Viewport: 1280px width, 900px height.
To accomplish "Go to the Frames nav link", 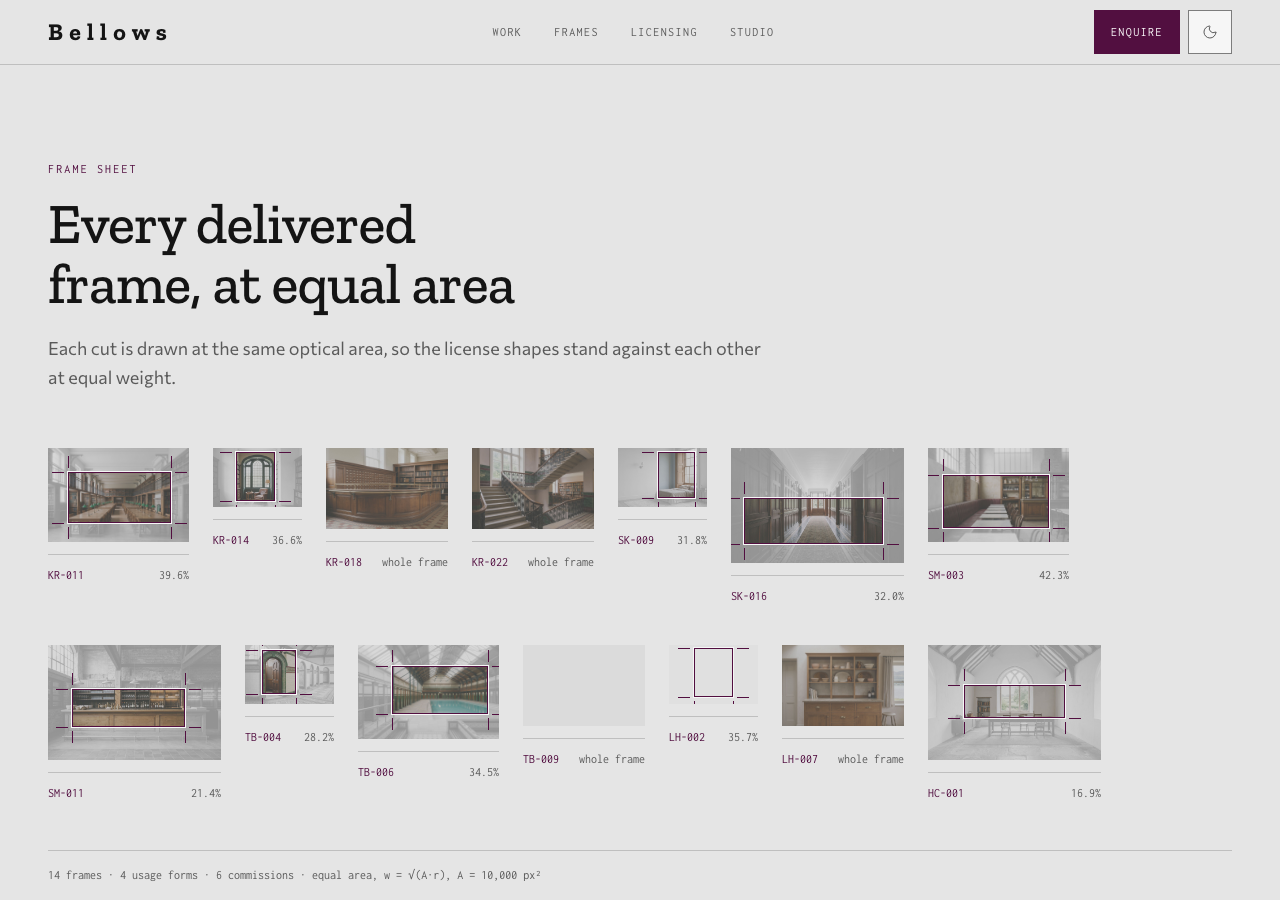I will [x=576, y=32].
